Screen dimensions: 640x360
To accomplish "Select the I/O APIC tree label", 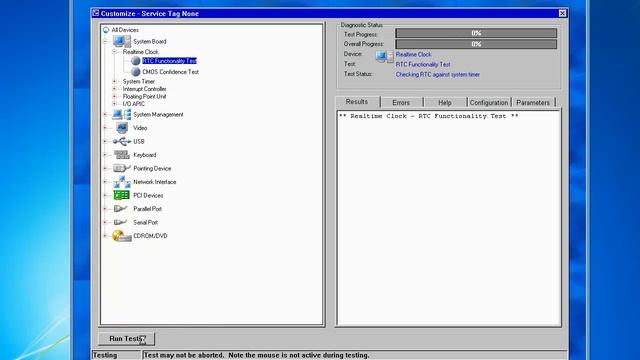I will (133, 104).
